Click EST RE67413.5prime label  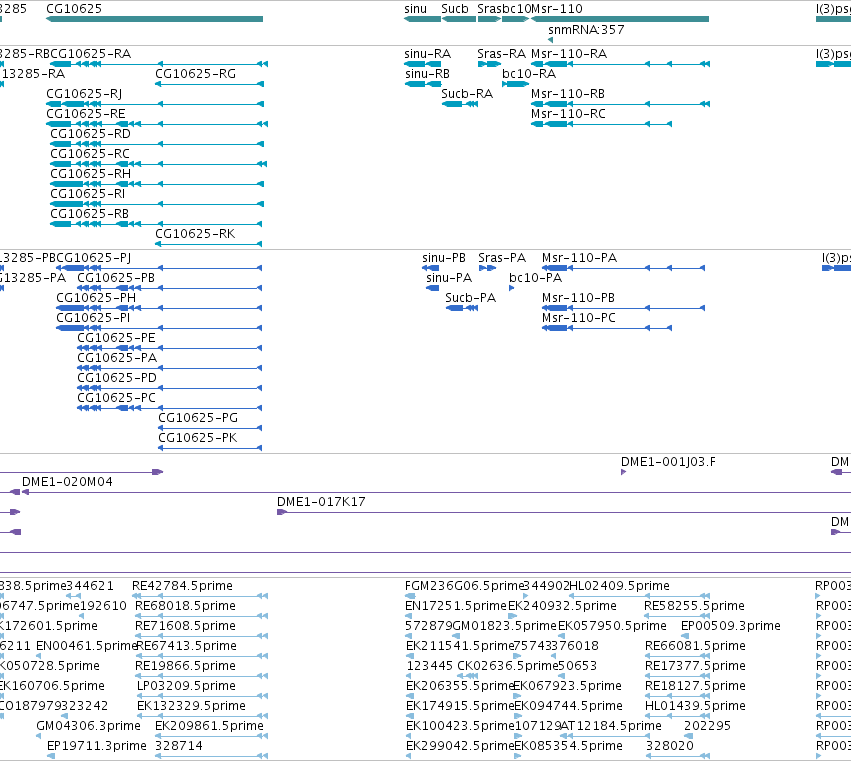click(187, 646)
